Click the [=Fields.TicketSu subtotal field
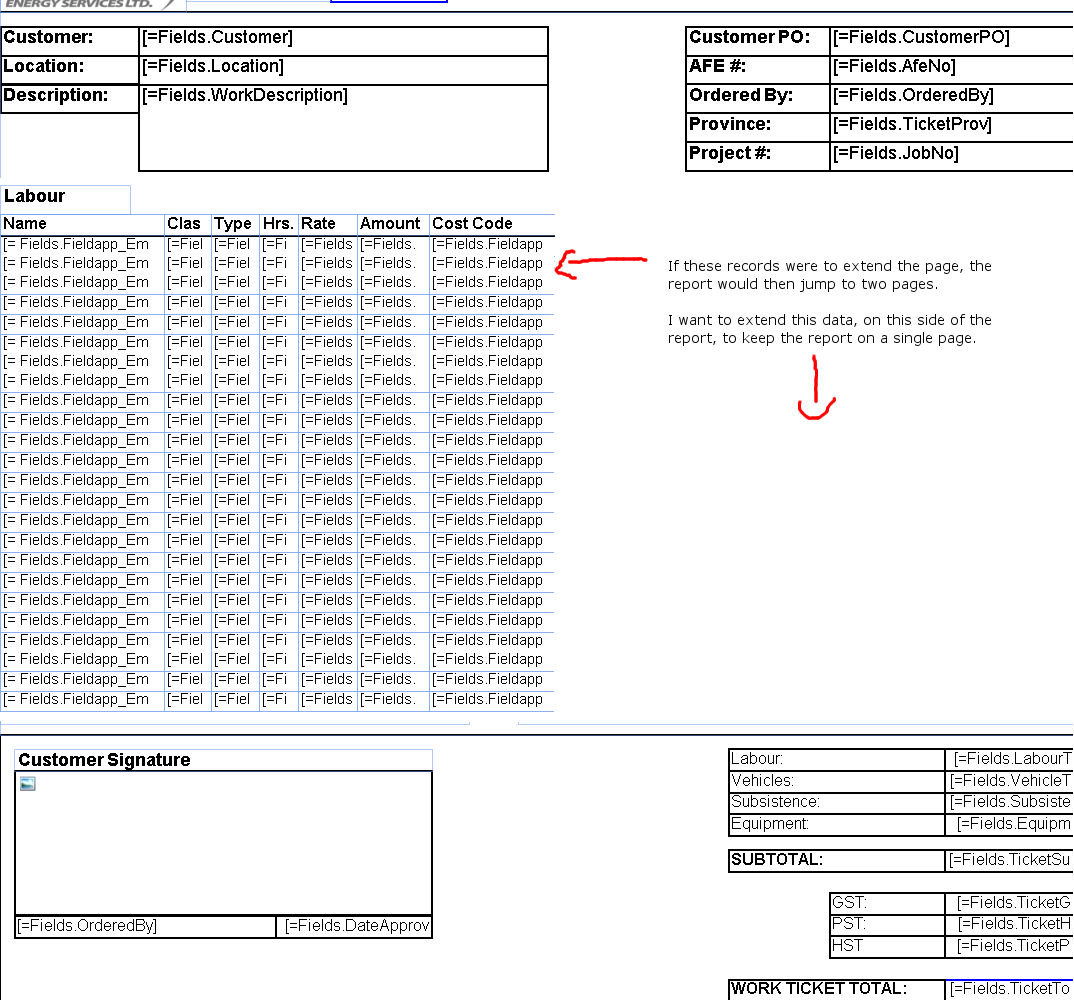The width and height of the screenshot is (1074, 1000). coord(1009,861)
